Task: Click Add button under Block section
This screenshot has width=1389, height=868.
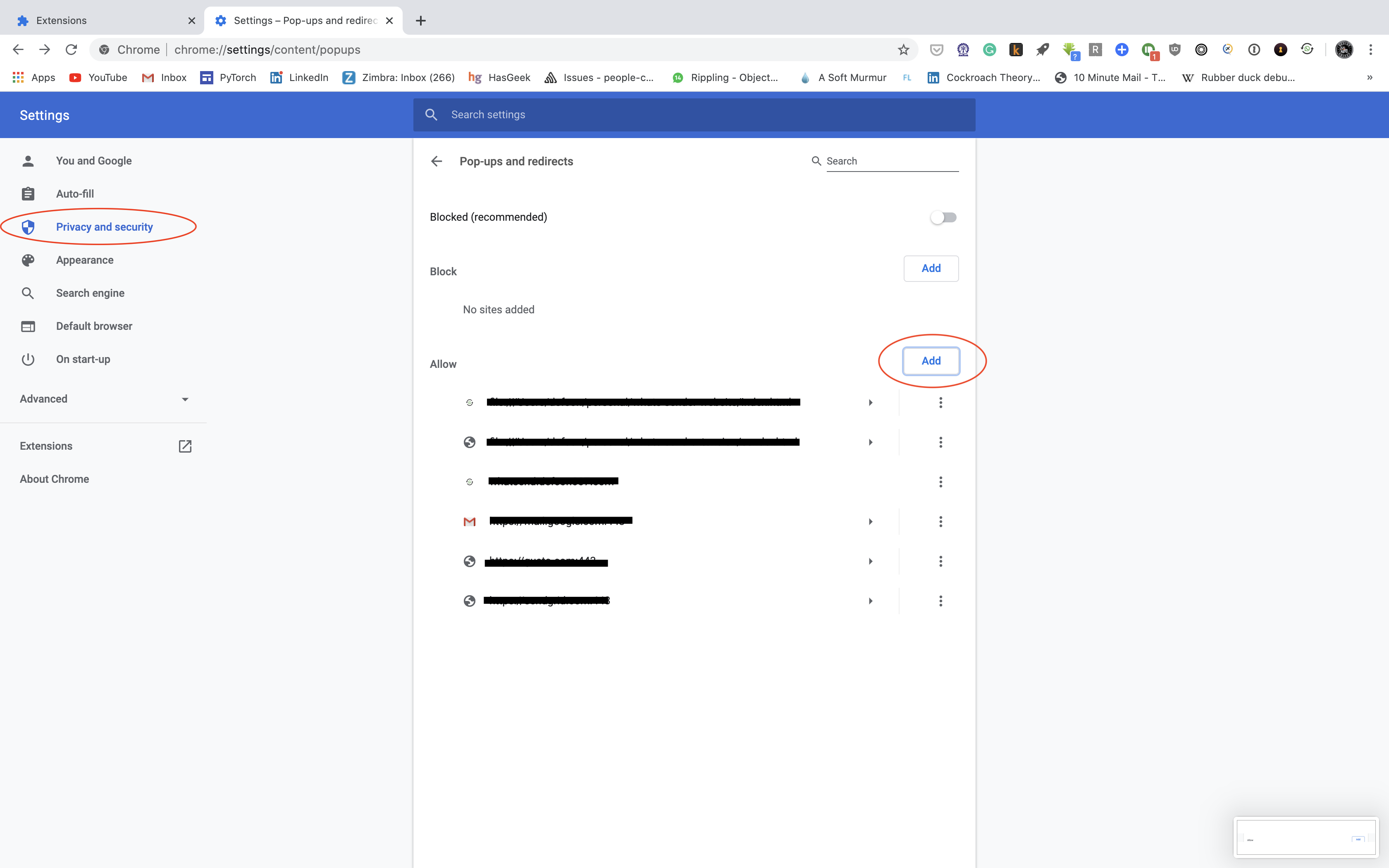Action: click(931, 268)
